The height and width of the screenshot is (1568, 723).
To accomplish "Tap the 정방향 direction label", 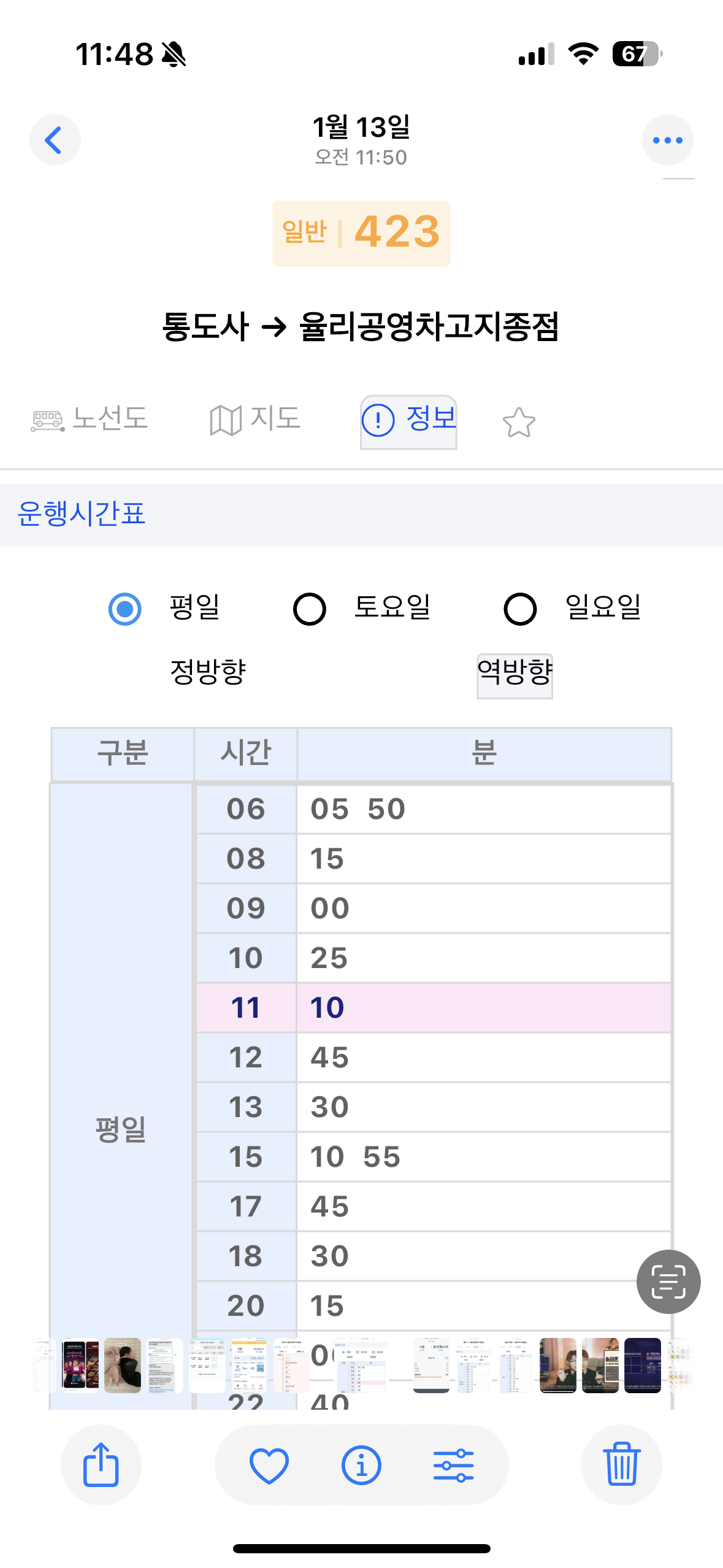I will (x=208, y=672).
